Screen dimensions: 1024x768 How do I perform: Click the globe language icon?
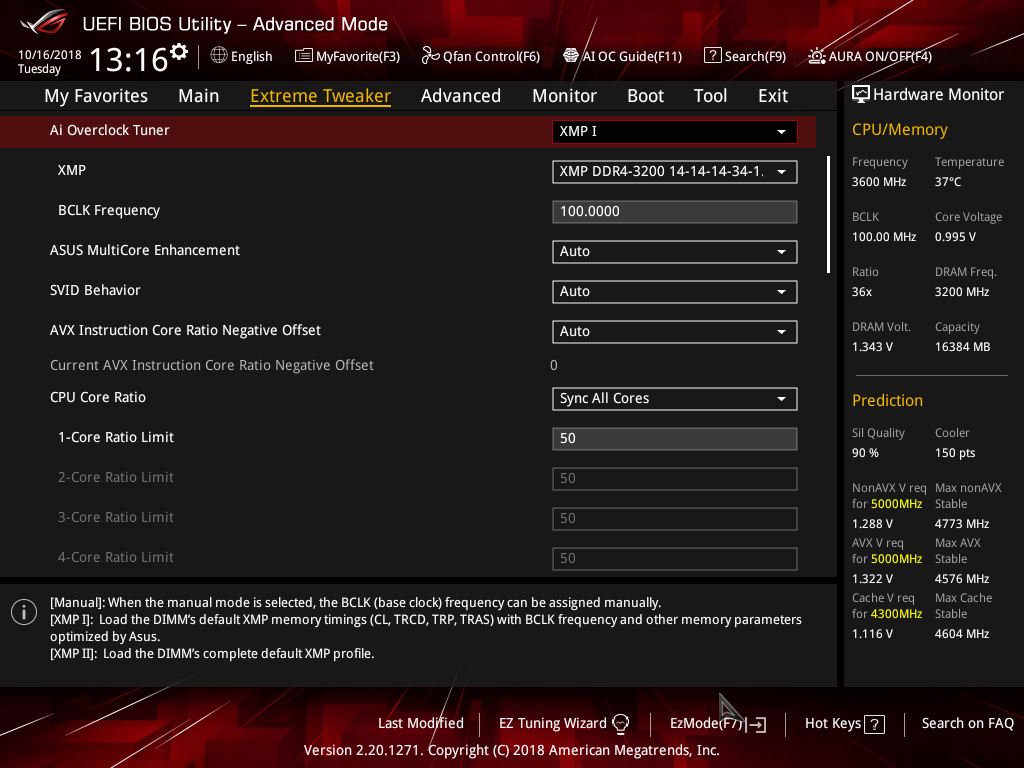219,56
